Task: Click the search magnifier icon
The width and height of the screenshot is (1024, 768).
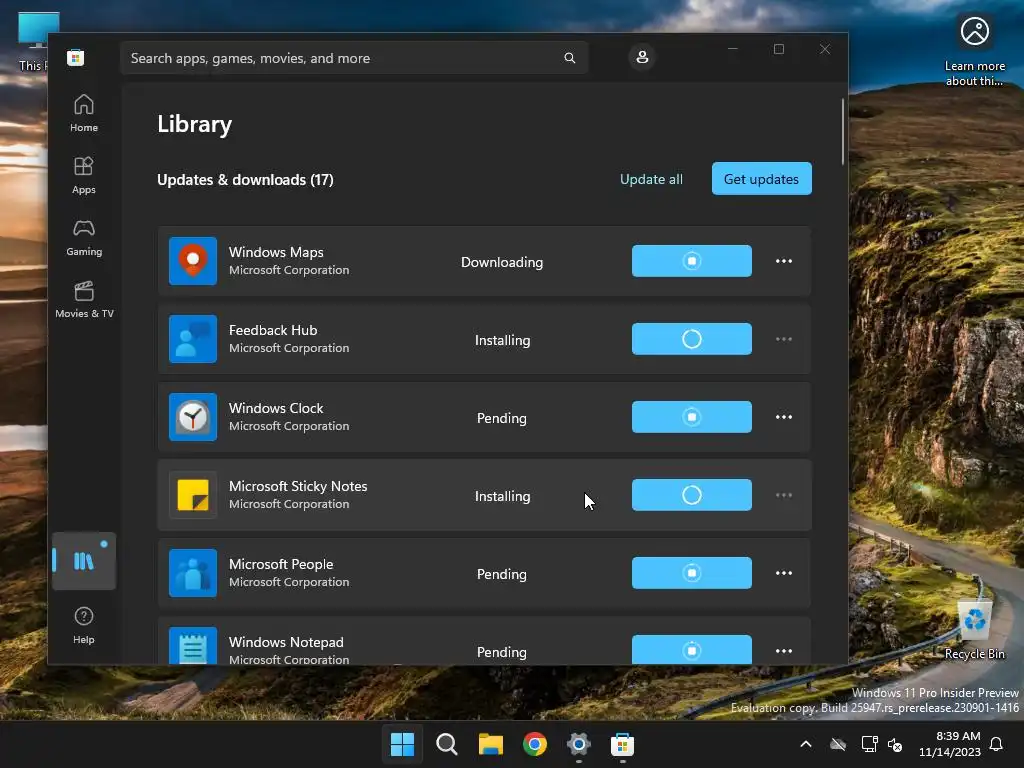Action: coord(569,58)
